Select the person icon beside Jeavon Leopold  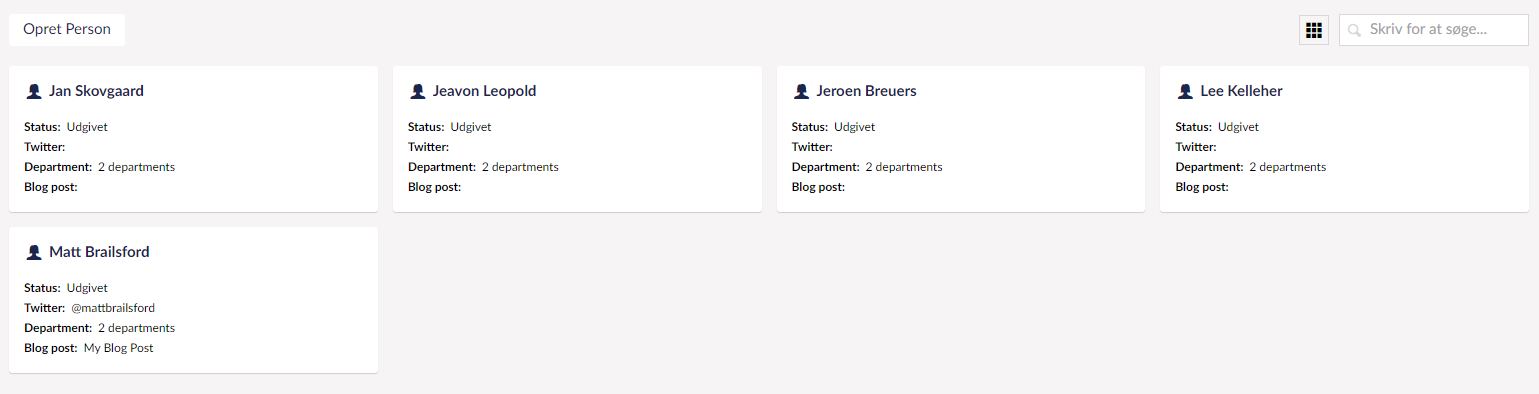click(417, 91)
